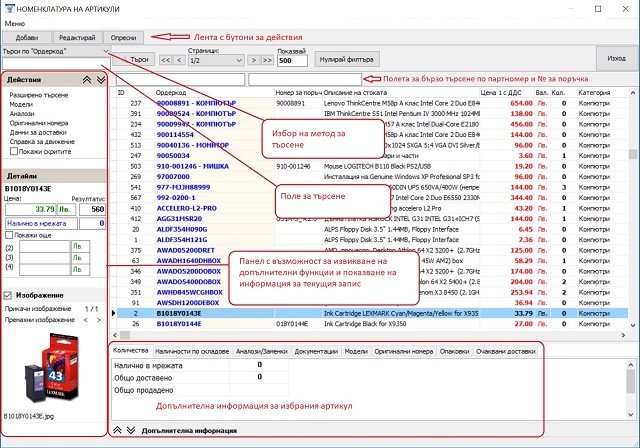Select row 90008891 - КОМПЮТЪР
640x448 pixels.
click(x=372, y=103)
